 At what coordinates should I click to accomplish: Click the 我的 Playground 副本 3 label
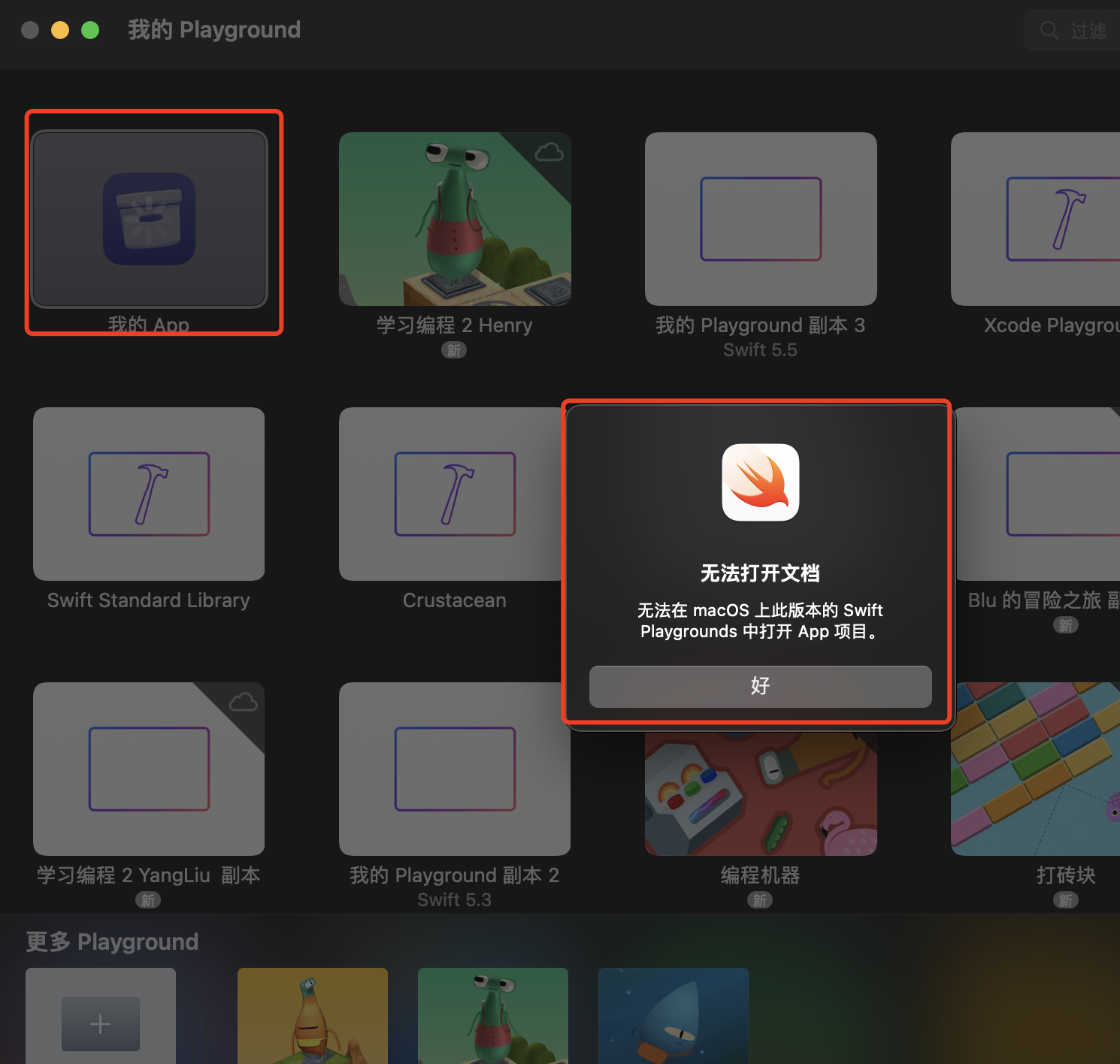(x=760, y=325)
